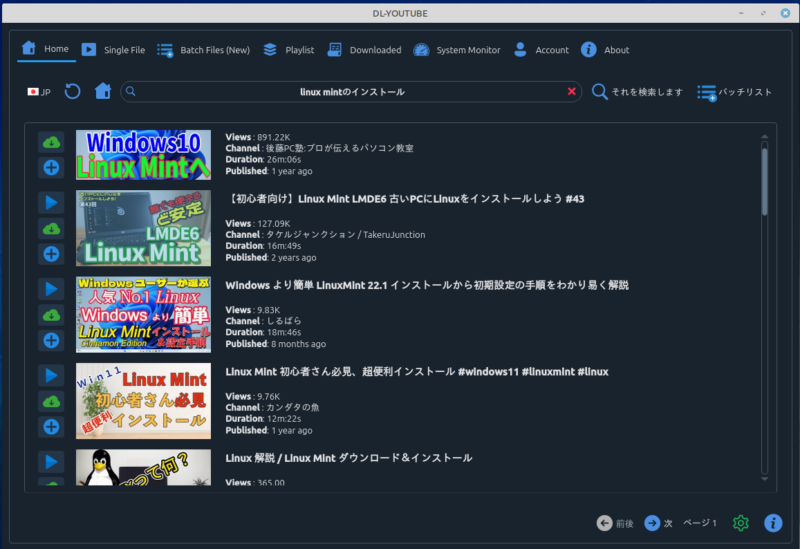
Task: Download the カンダタの魚 video cloud icon
Action: [x=51, y=402]
